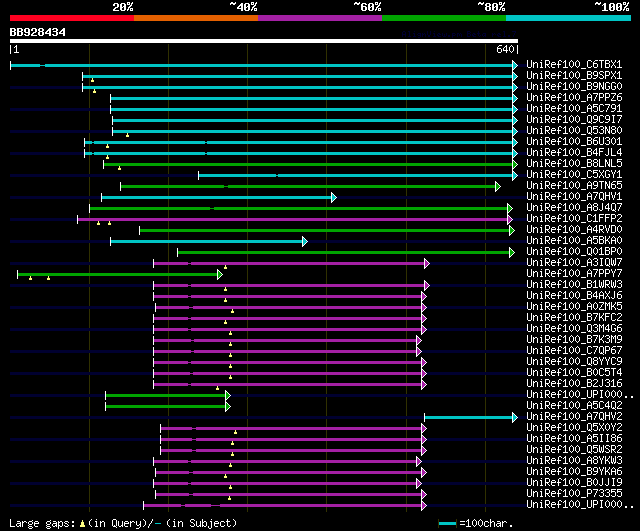Click the UniRef100_A9TN65 label
The width and height of the screenshot is (640, 531).
tap(574, 186)
